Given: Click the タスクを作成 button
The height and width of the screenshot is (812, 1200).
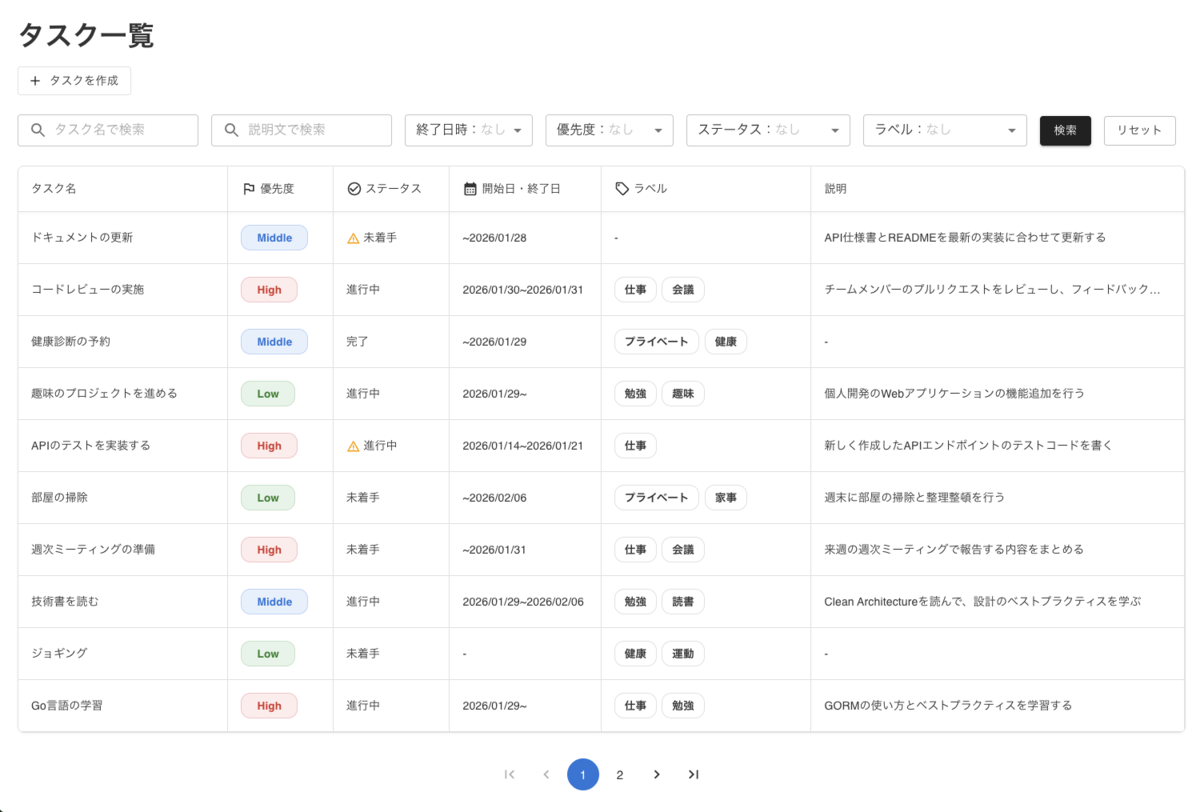Looking at the screenshot, I should point(74,81).
